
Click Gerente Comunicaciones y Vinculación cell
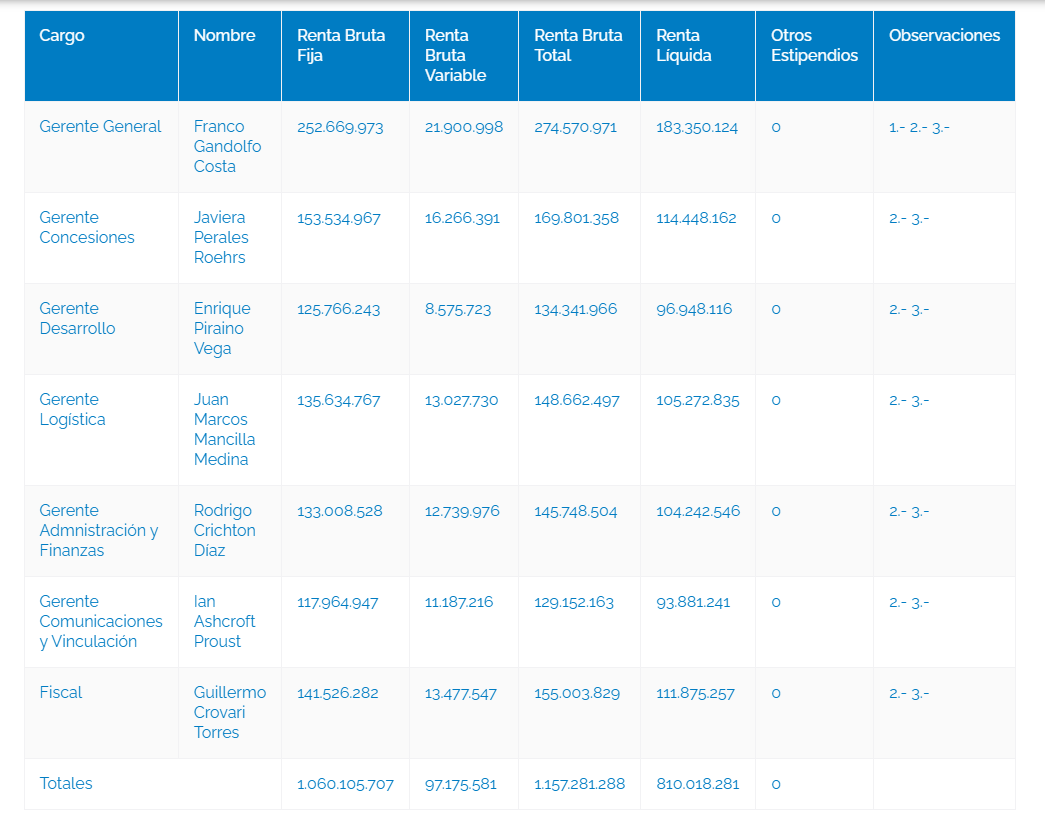[x=100, y=622]
